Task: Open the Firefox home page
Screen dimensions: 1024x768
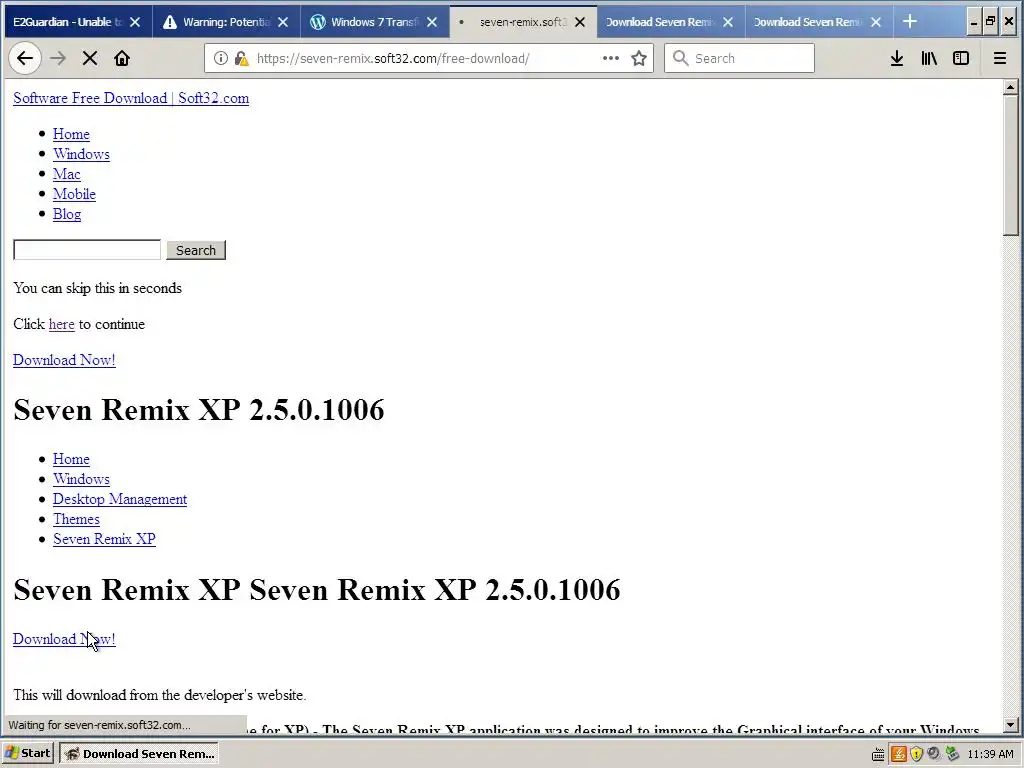Action: click(x=121, y=58)
